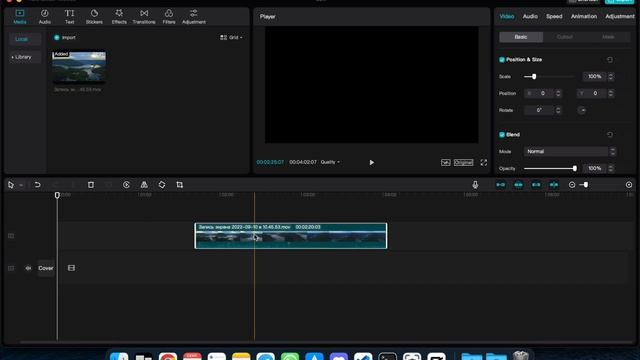Open the Crop tool
The height and width of the screenshot is (360, 640).
coord(180,185)
